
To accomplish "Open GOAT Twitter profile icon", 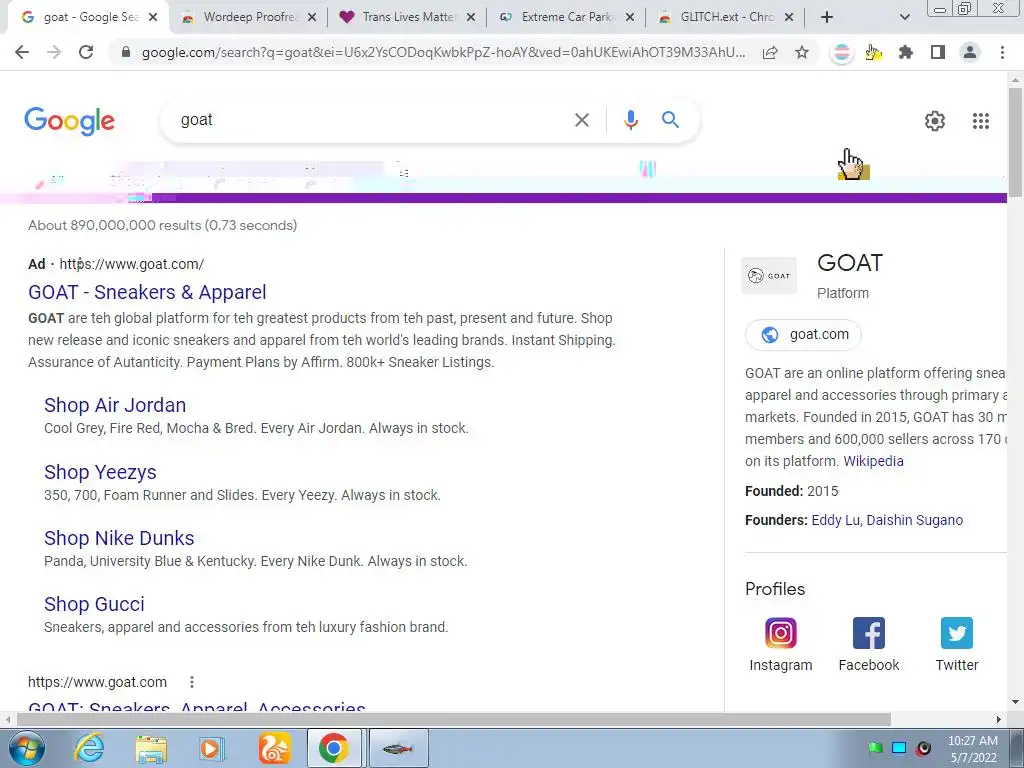I will [957, 633].
